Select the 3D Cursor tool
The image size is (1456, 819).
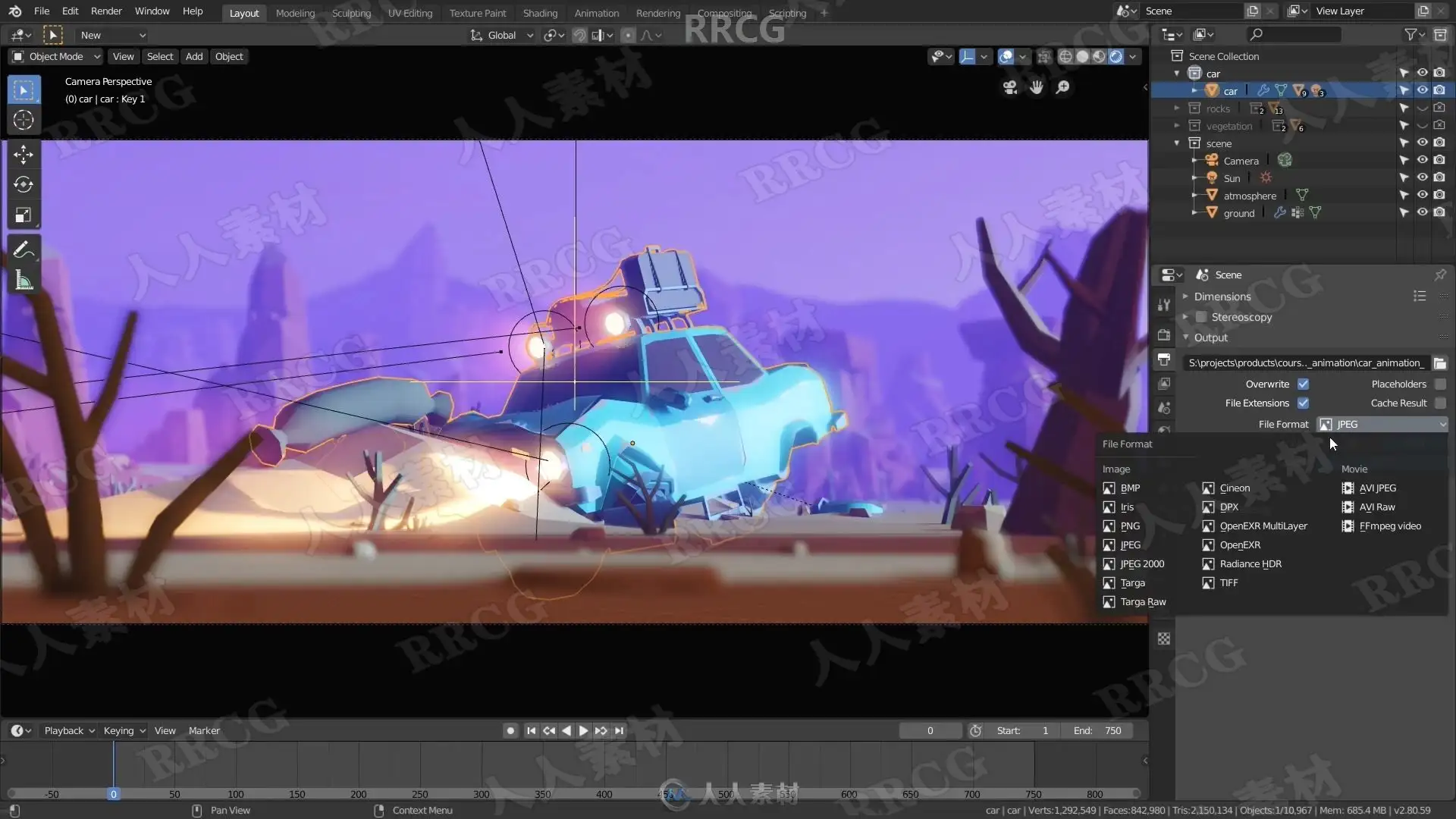(x=23, y=120)
